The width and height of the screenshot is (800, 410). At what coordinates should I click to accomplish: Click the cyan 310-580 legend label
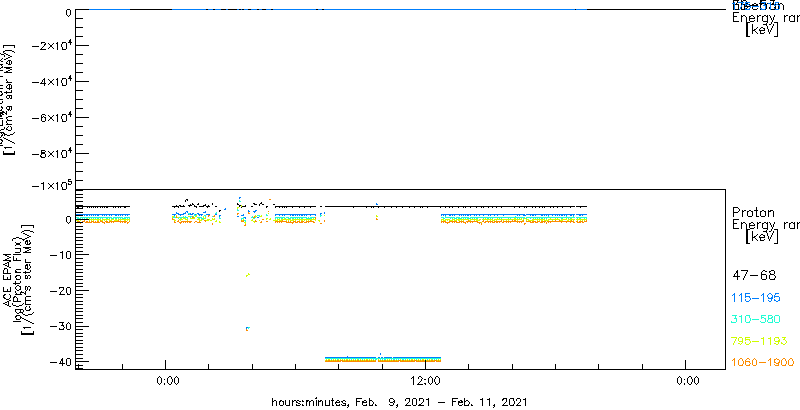756,320
